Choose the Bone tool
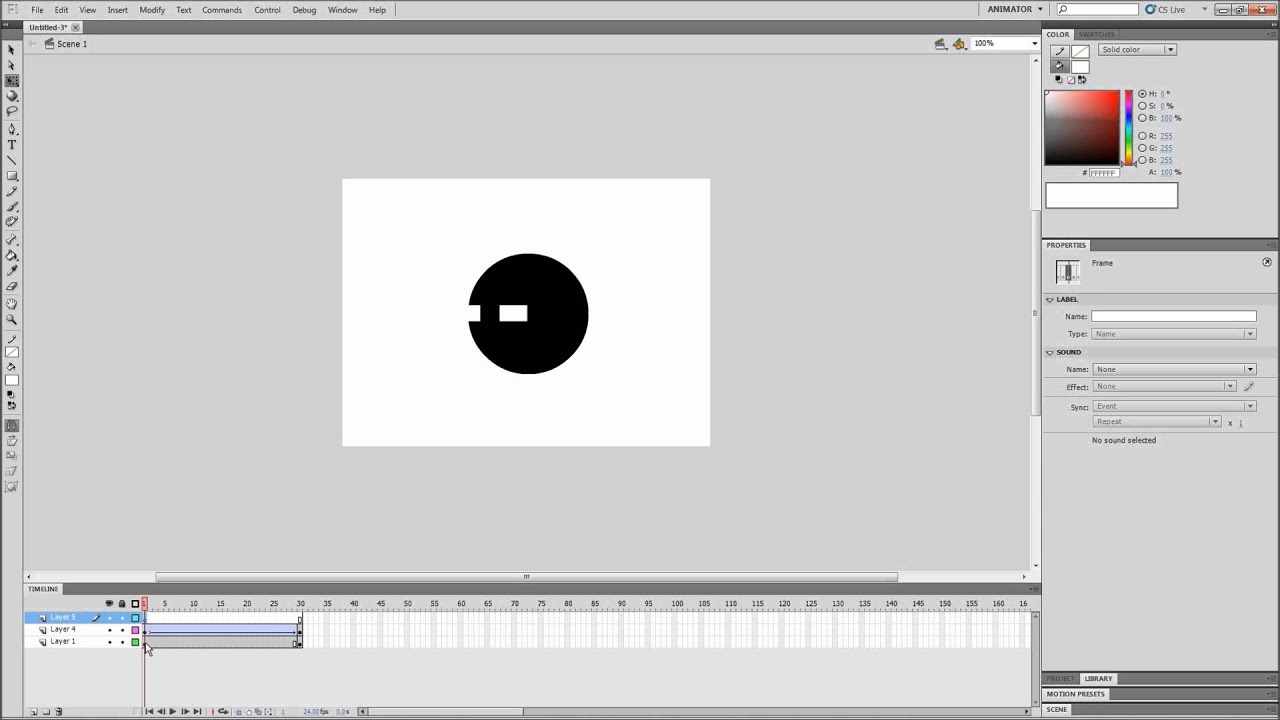1280x720 pixels. point(12,241)
